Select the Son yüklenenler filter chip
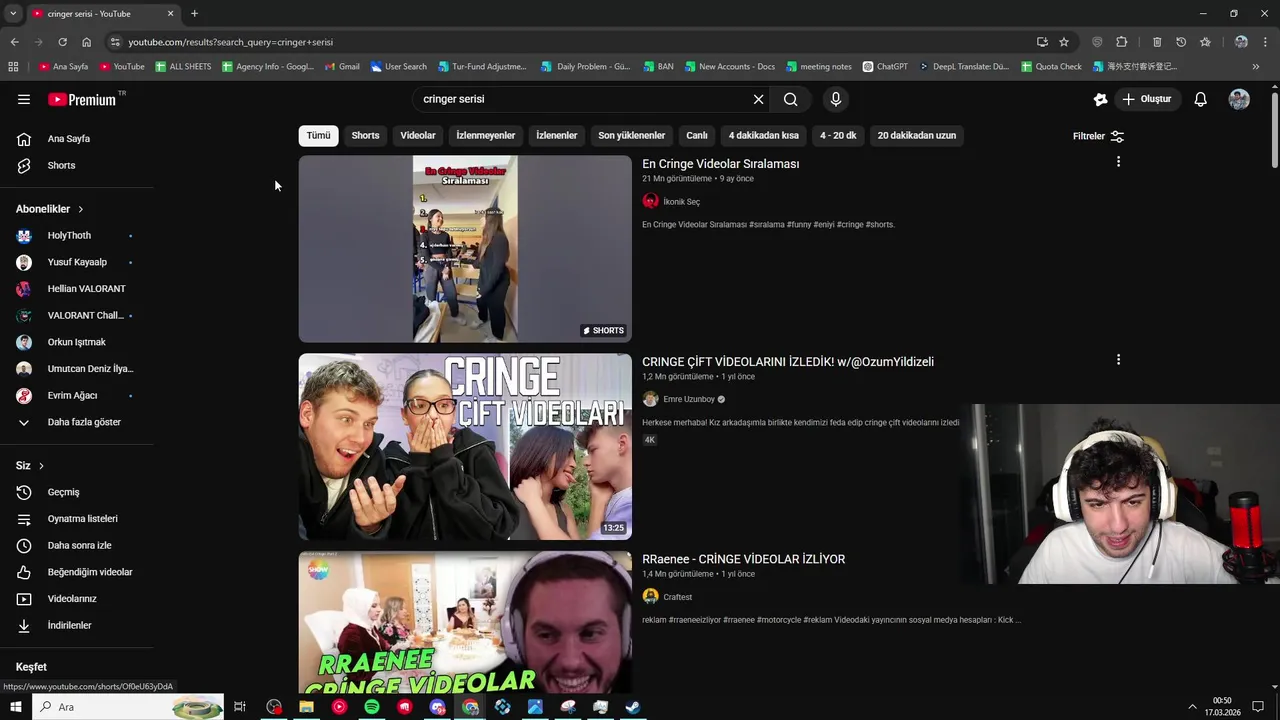The width and height of the screenshot is (1280, 720). pos(632,136)
